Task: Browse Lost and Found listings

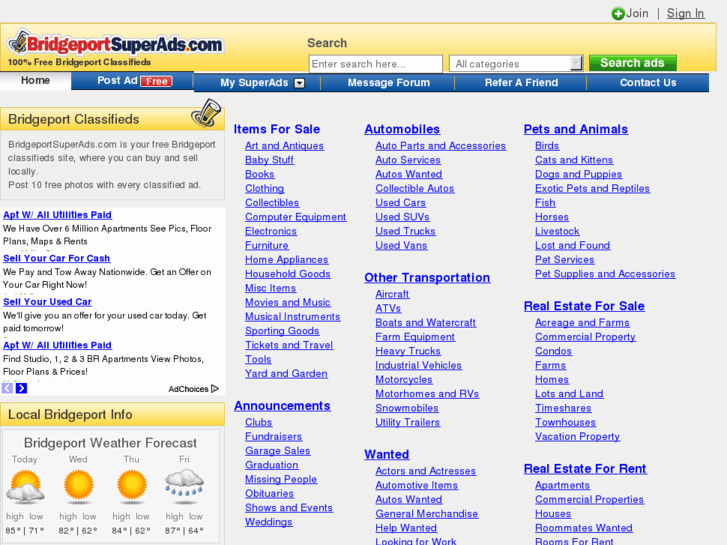Action: pos(573,245)
